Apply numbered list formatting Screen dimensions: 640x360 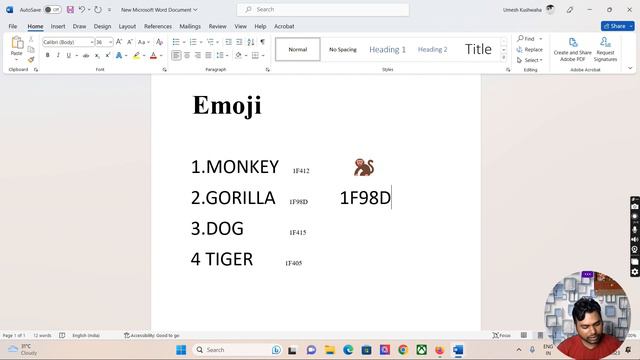tap(193, 42)
